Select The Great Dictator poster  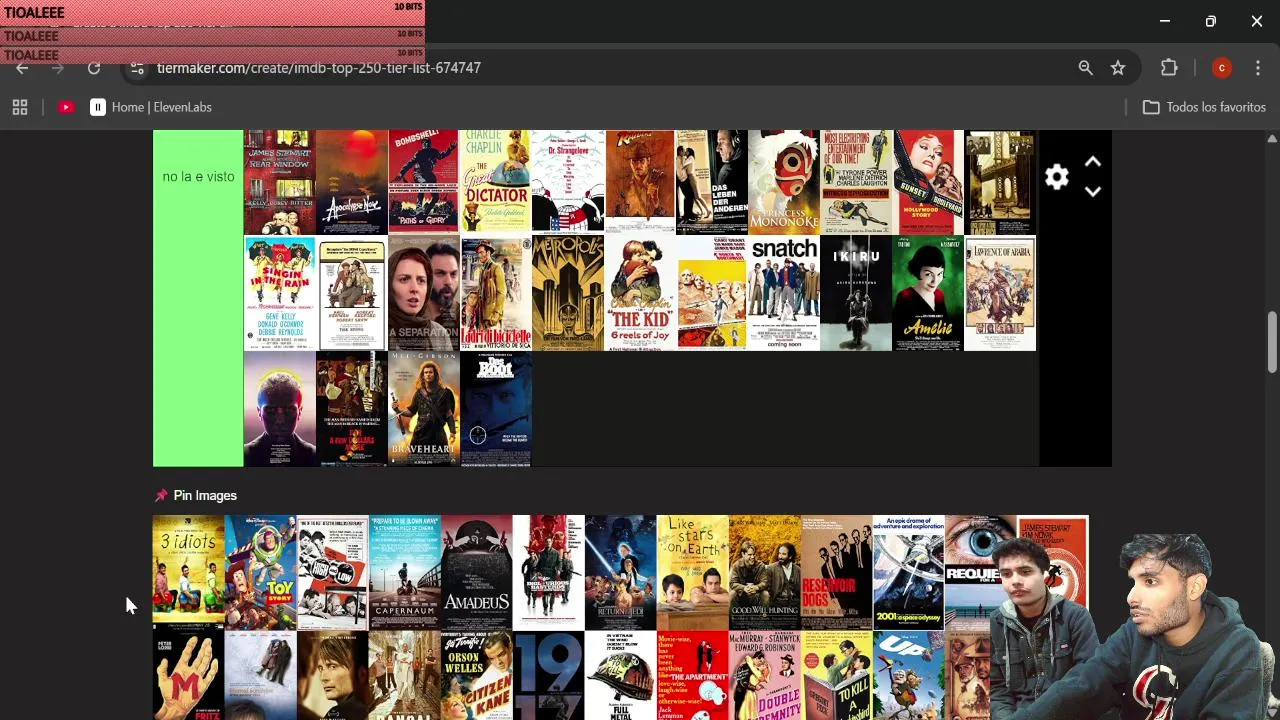click(x=496, y=182)
